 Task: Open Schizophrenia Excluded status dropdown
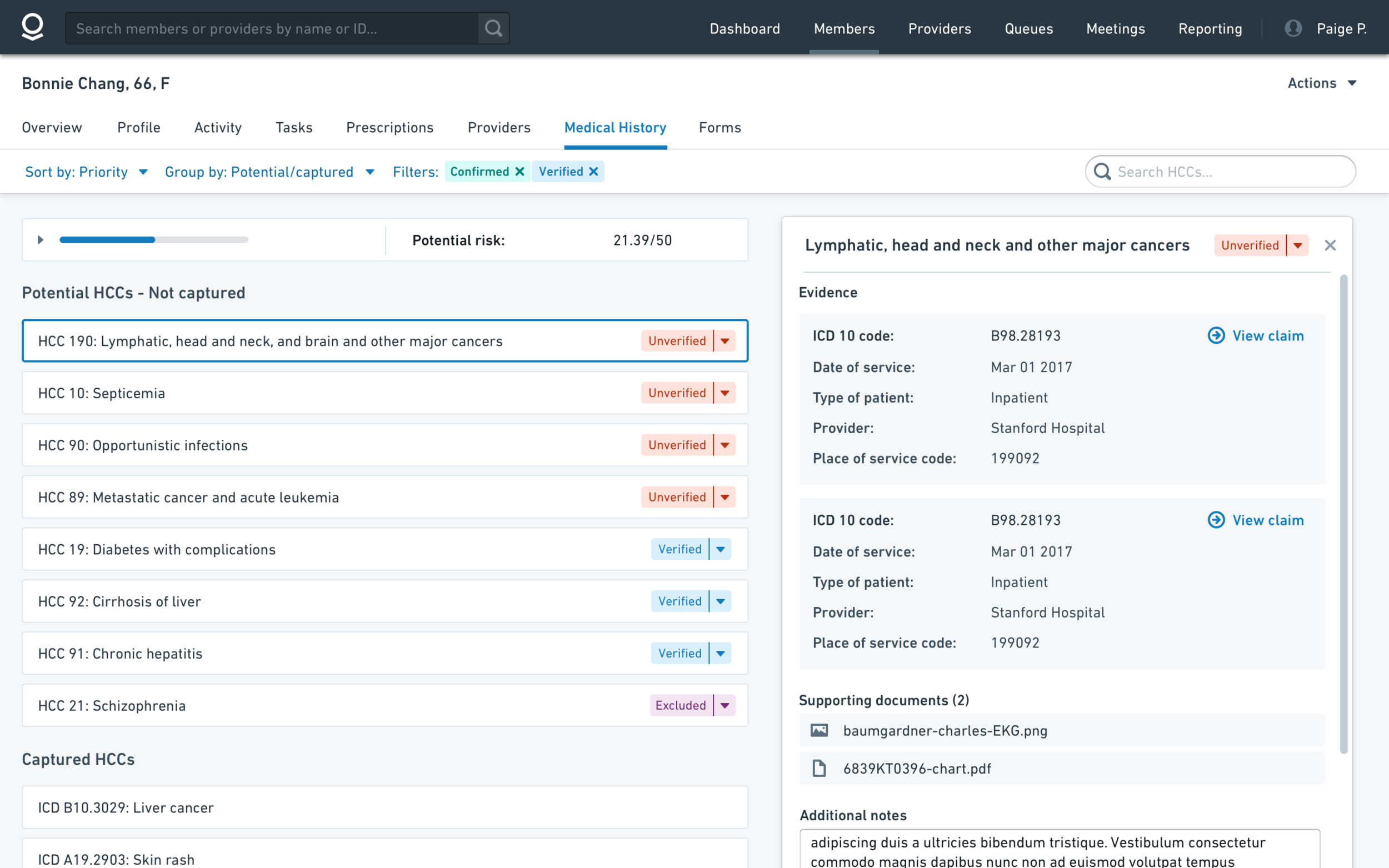[725, 705]
